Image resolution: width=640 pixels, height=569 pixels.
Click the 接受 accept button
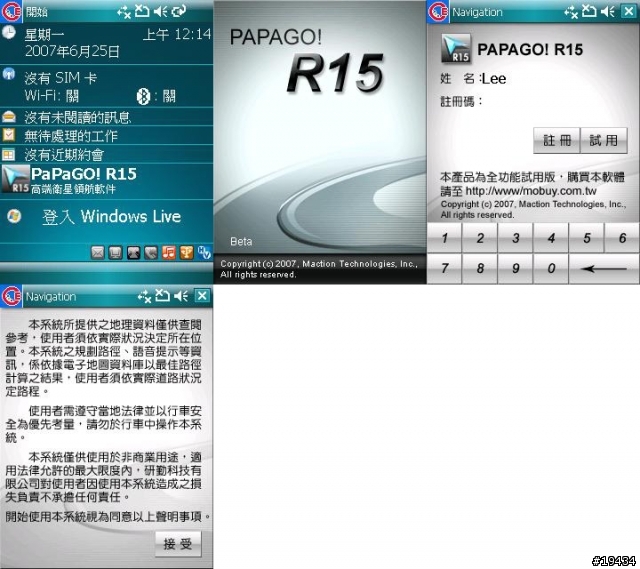pyautogui.click(x=178, y=544)
